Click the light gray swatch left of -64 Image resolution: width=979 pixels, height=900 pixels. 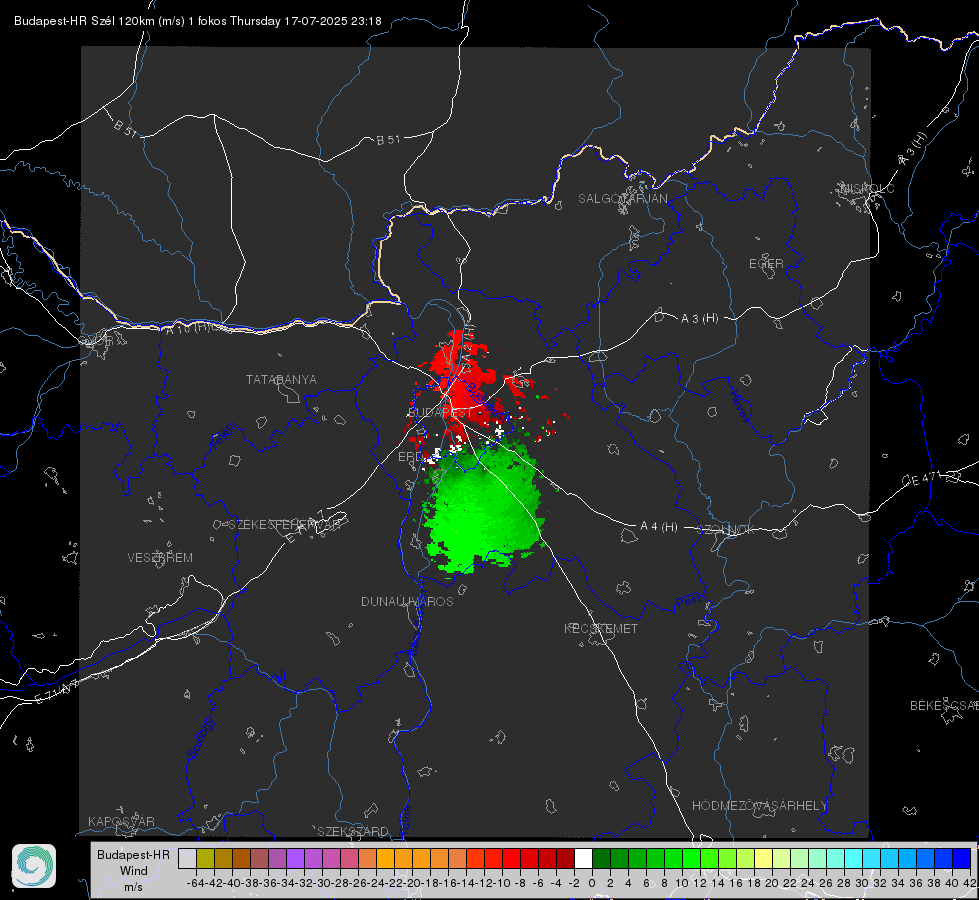click(187, 858)
